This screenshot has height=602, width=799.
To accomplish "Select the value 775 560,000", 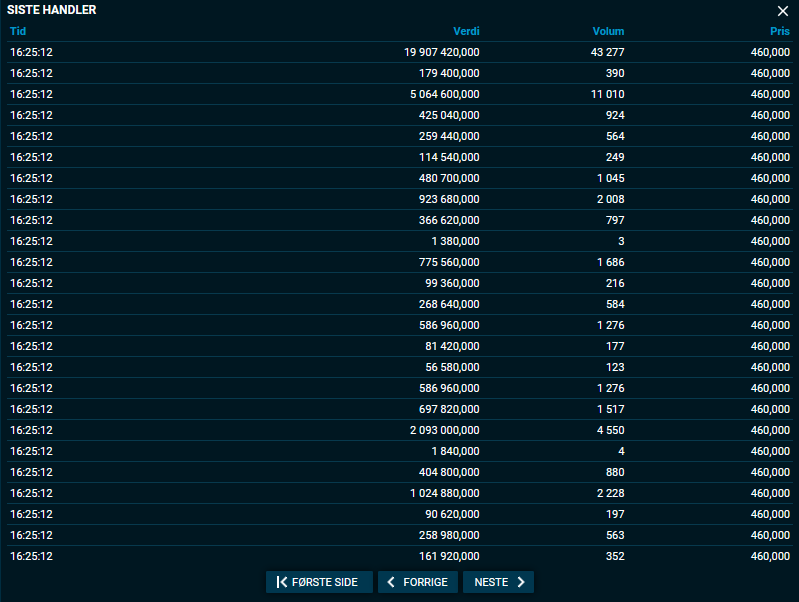I will pyautogui.click(x=449, y=262).
